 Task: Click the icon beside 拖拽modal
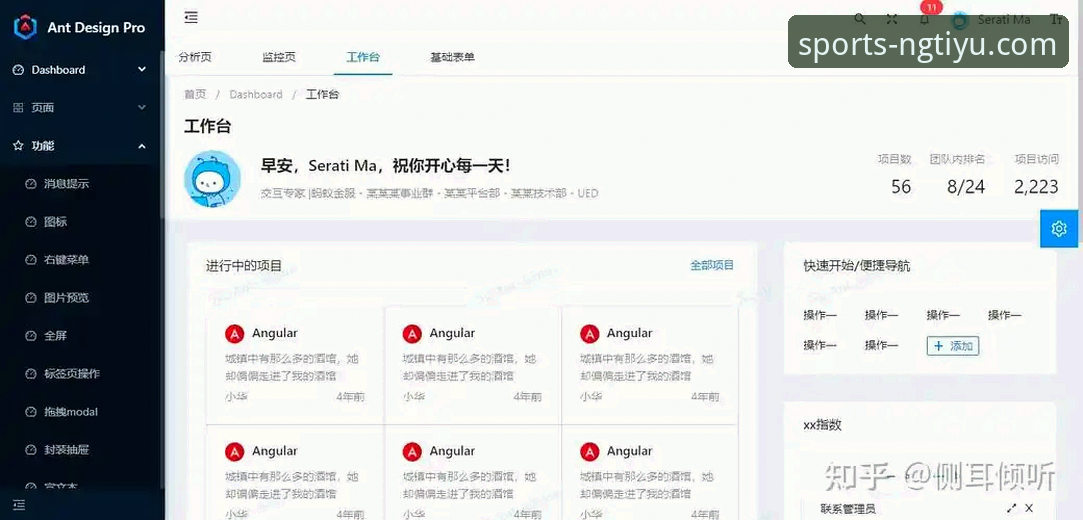point(30,412)
